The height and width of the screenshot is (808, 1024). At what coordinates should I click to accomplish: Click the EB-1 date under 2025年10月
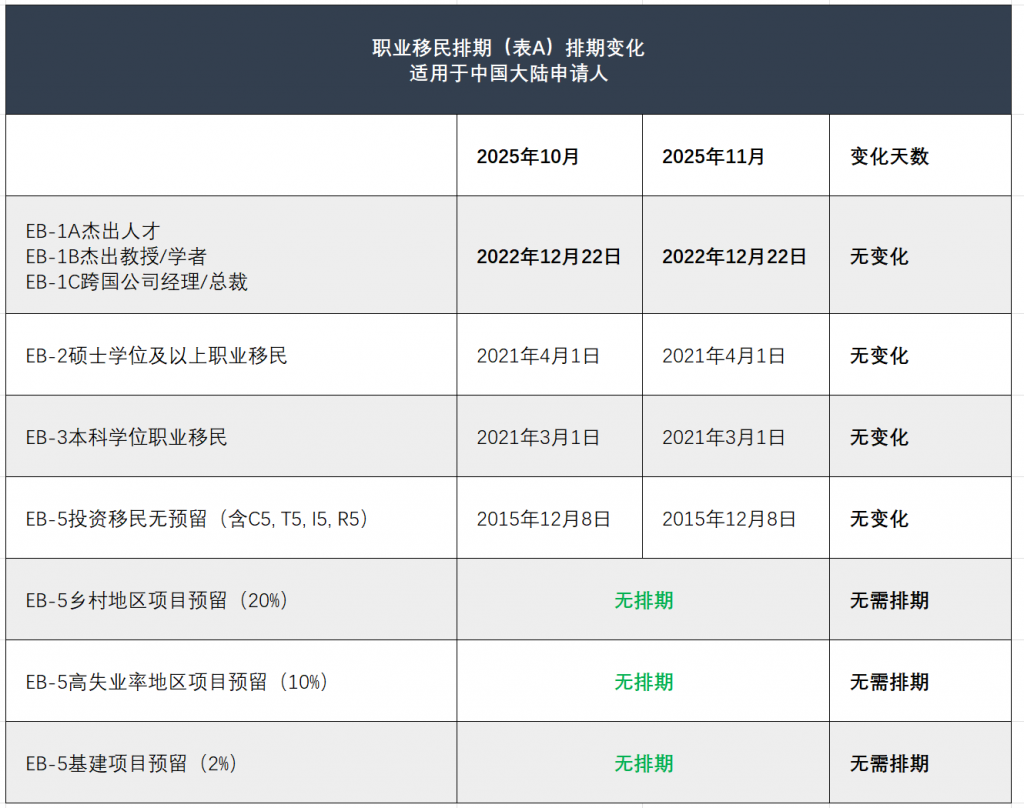548,257
